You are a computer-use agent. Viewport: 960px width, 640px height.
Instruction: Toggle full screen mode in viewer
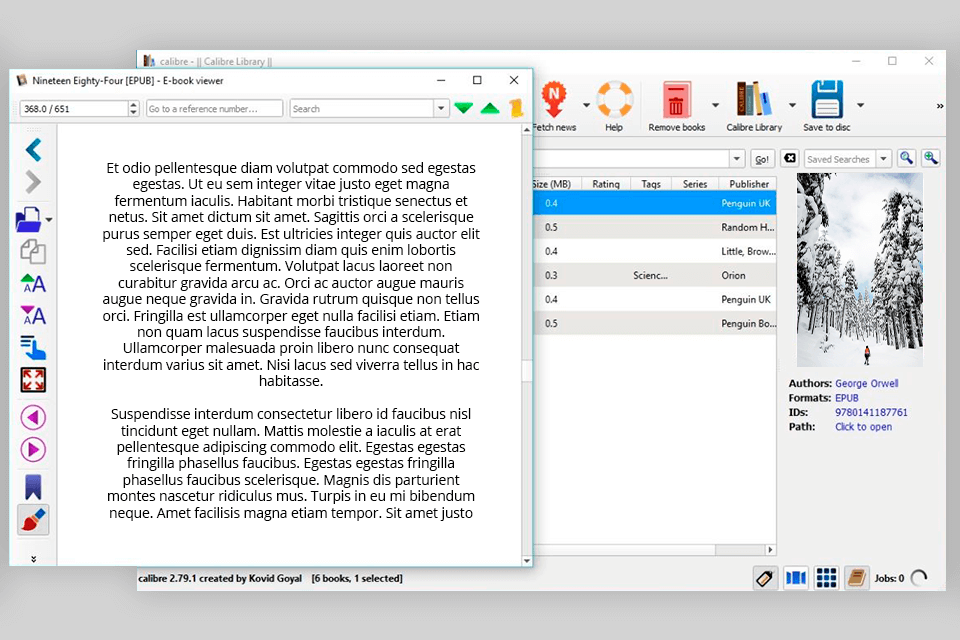pyautogui.click(x=33, y=380)
